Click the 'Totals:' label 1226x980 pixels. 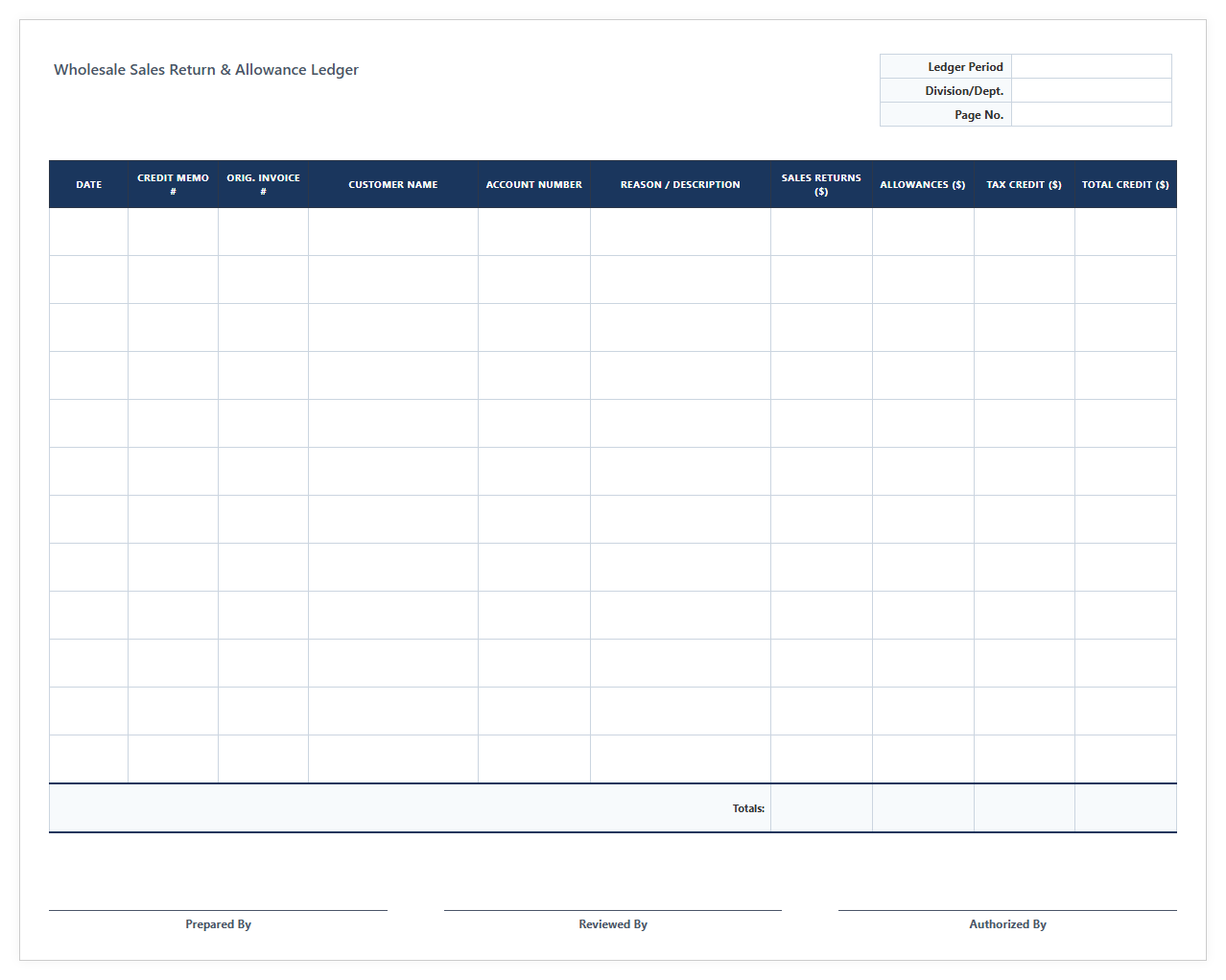coord(748,808)
